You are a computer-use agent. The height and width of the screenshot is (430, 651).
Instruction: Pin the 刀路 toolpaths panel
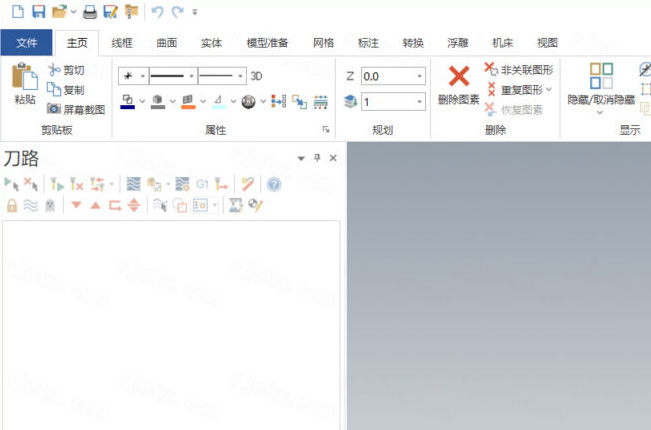coord(317,158)
